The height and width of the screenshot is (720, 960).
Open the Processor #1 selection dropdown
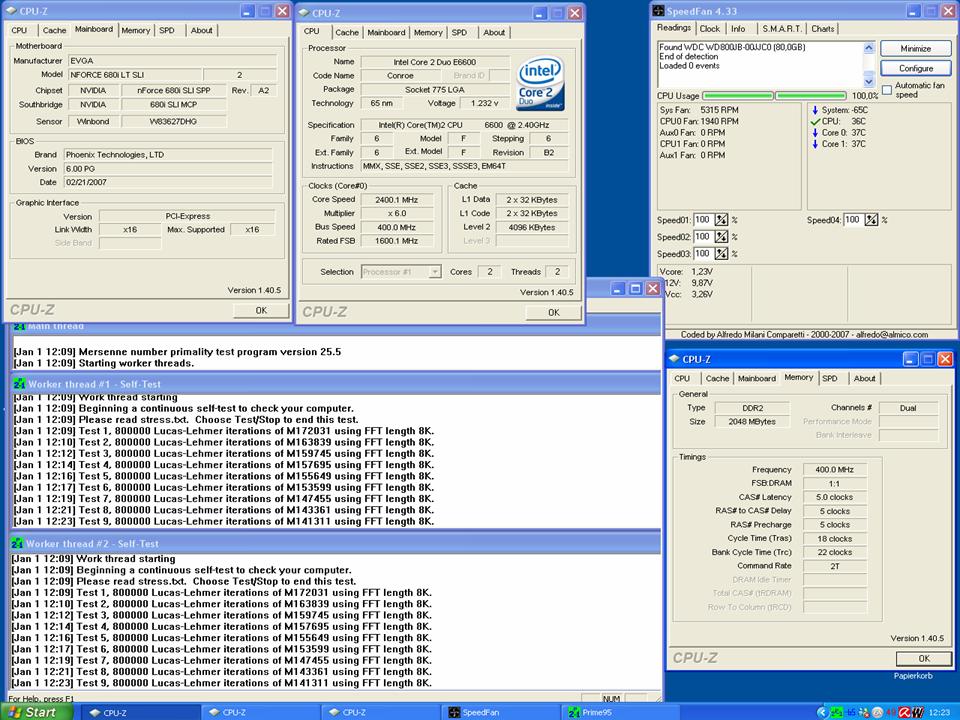(435, 272)
